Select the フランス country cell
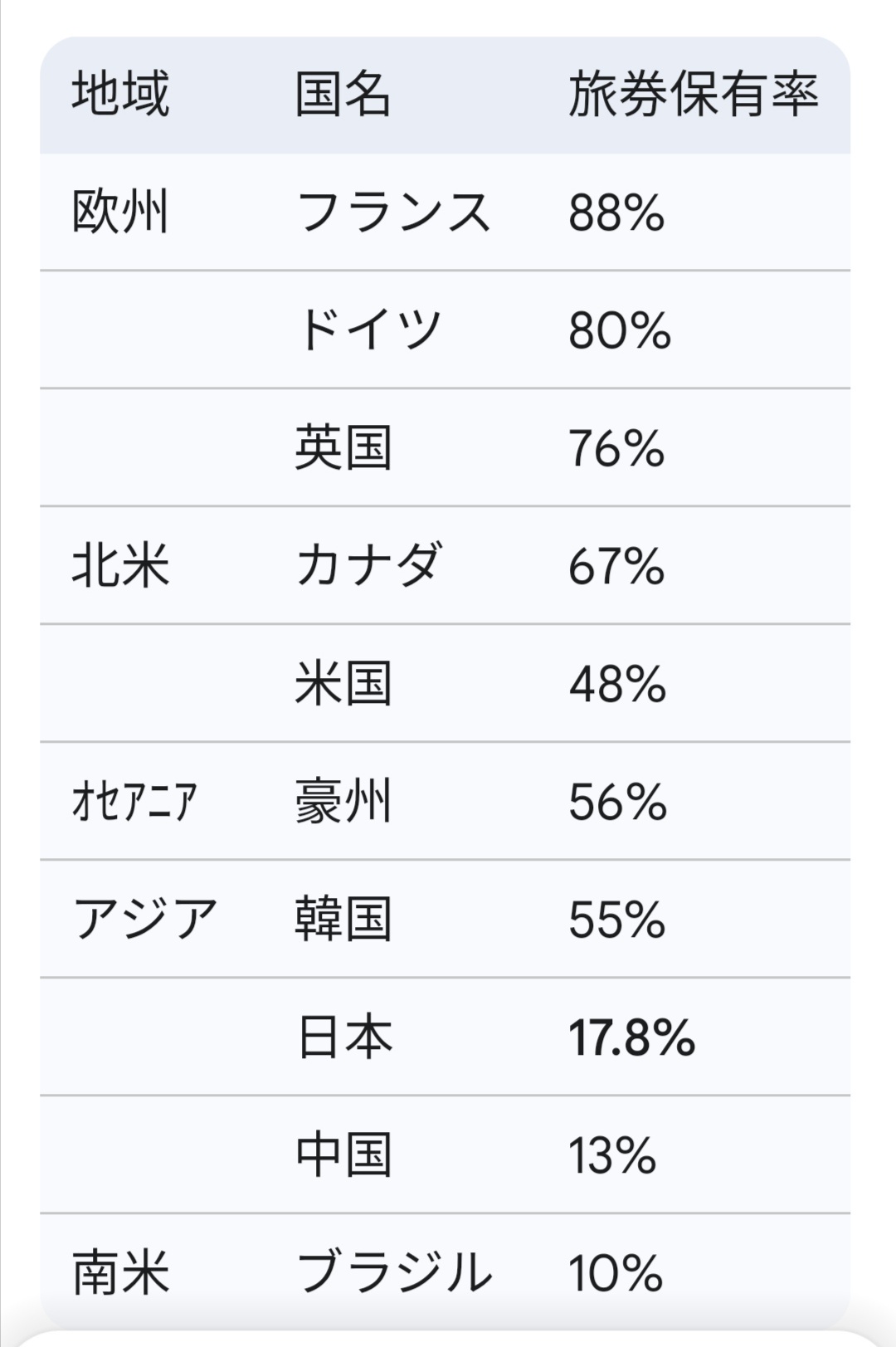This screenshot has height=1347, width=896. coord(393,212)
